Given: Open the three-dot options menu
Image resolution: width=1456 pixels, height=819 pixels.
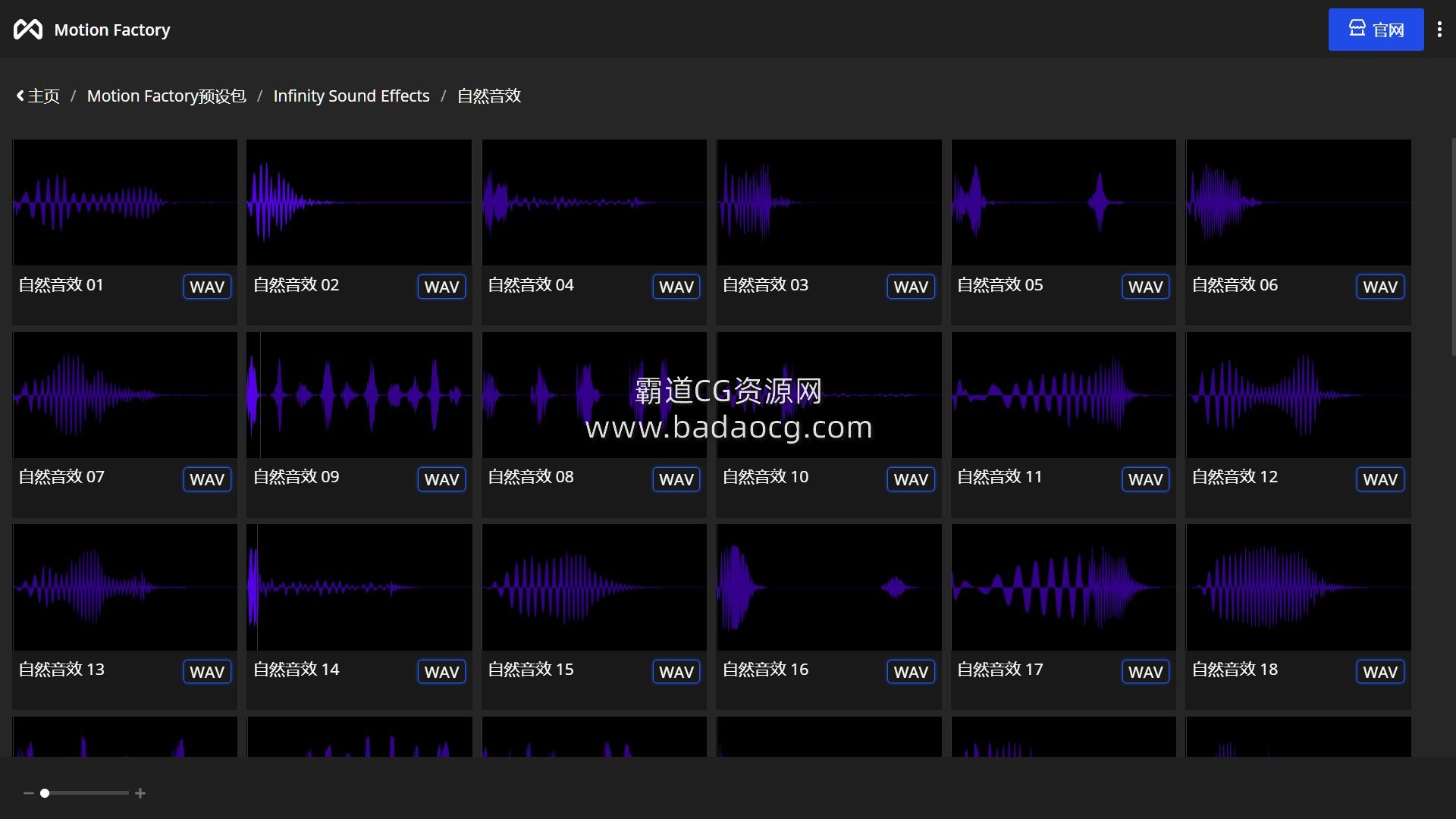Looking at the screenshot, I should pos(1439,30).
